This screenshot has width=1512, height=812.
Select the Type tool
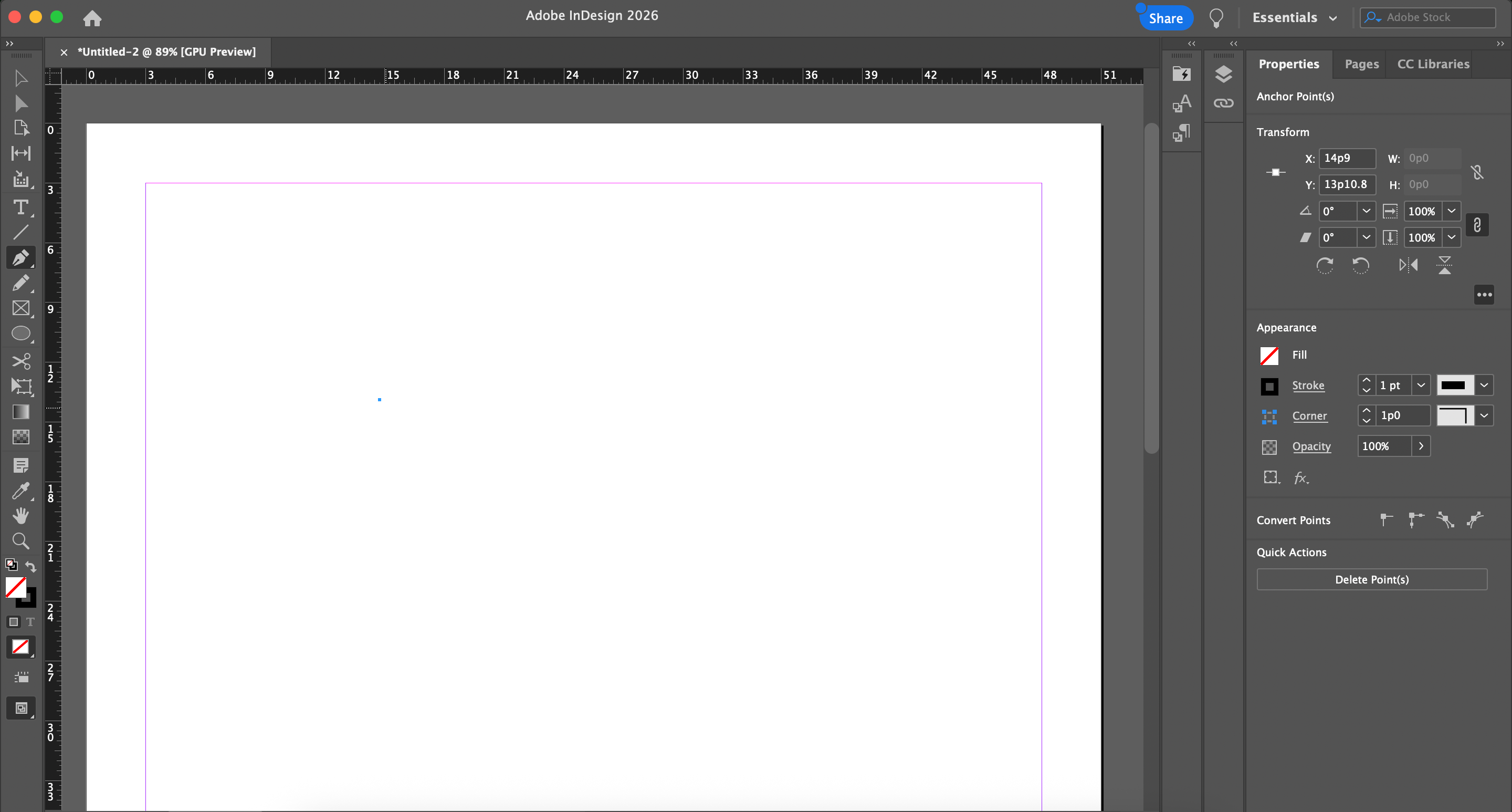(x=20, y=207)
